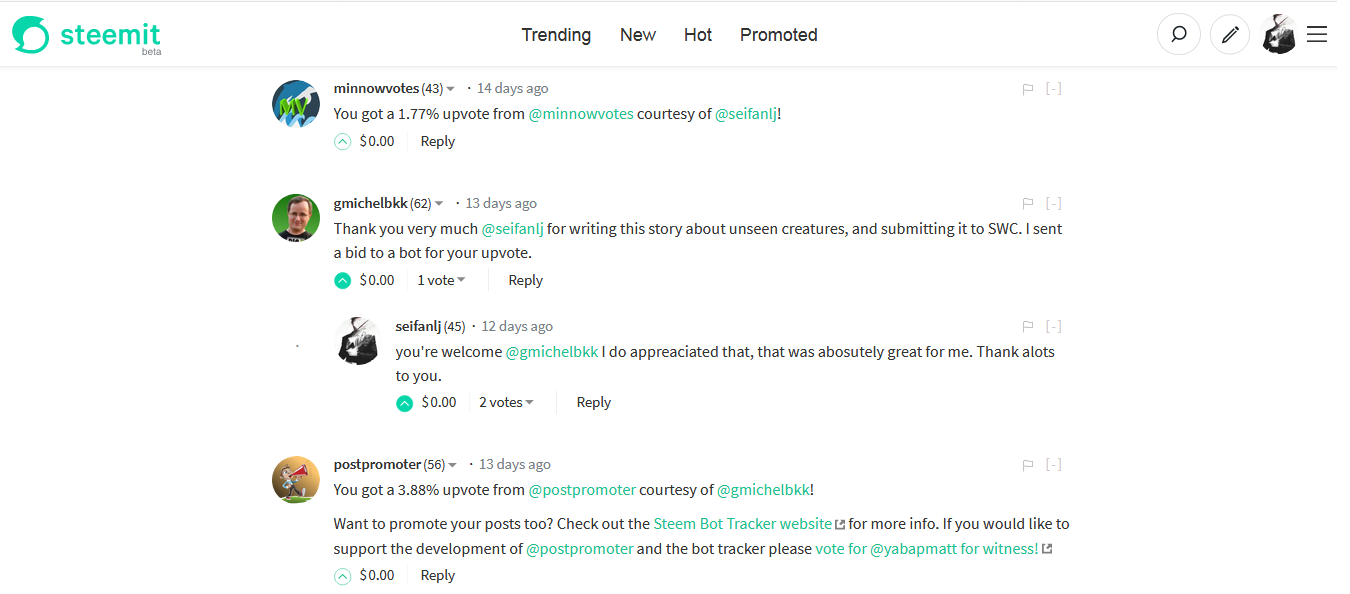This screenshot has height=594, width=1350.
Task: Switch to the Trending tab
Action: point(556,35)
